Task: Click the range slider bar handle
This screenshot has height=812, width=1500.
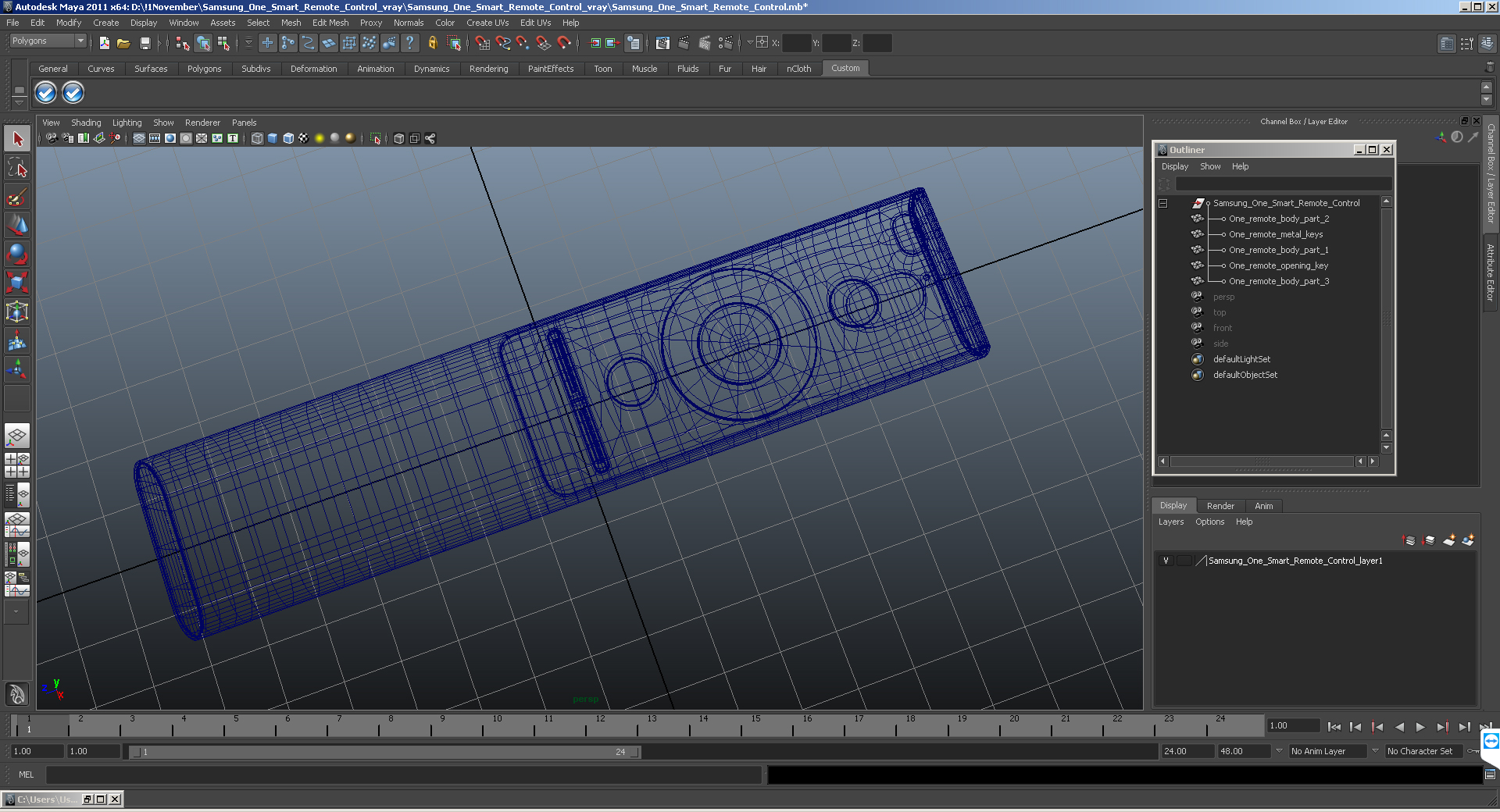Action: 385,752
